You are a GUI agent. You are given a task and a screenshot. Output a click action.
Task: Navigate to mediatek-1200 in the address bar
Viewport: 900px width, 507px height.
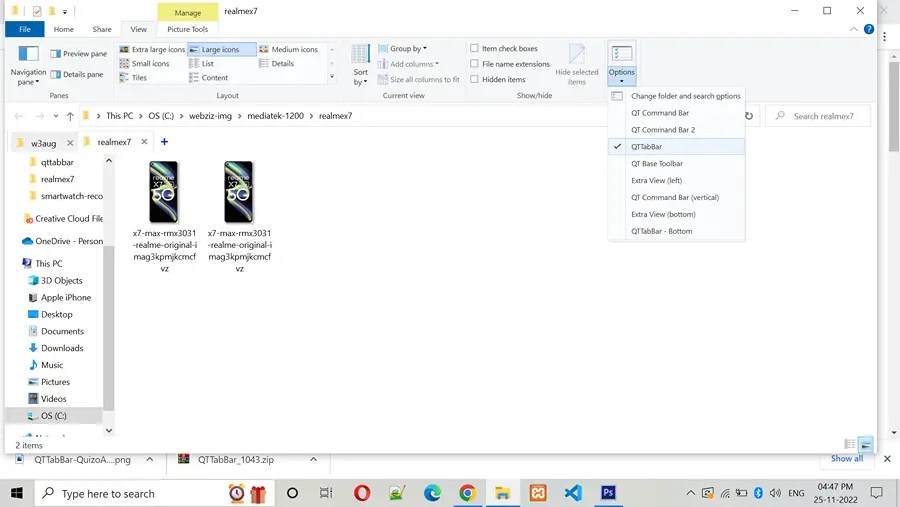(x=276, y=116)
